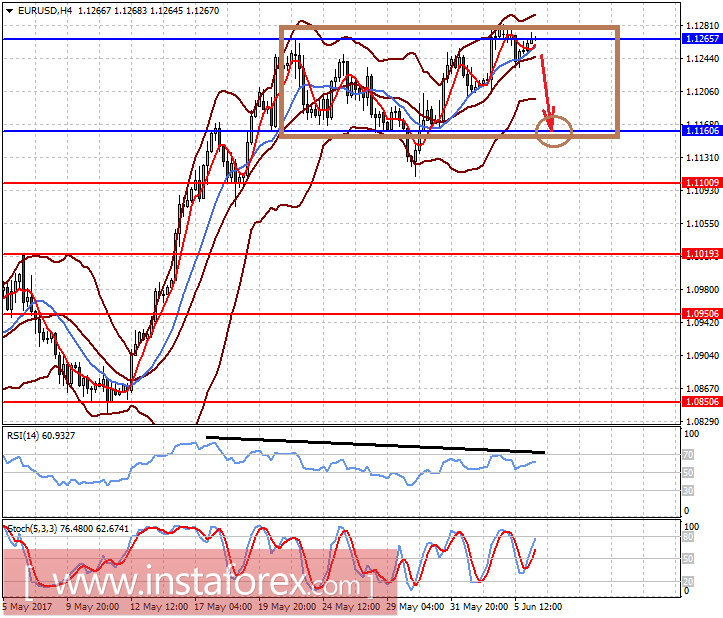Select the 1.11009 red price label
Image resolution: width=723 pixels, height=618 pixels.
coord(702,183)
